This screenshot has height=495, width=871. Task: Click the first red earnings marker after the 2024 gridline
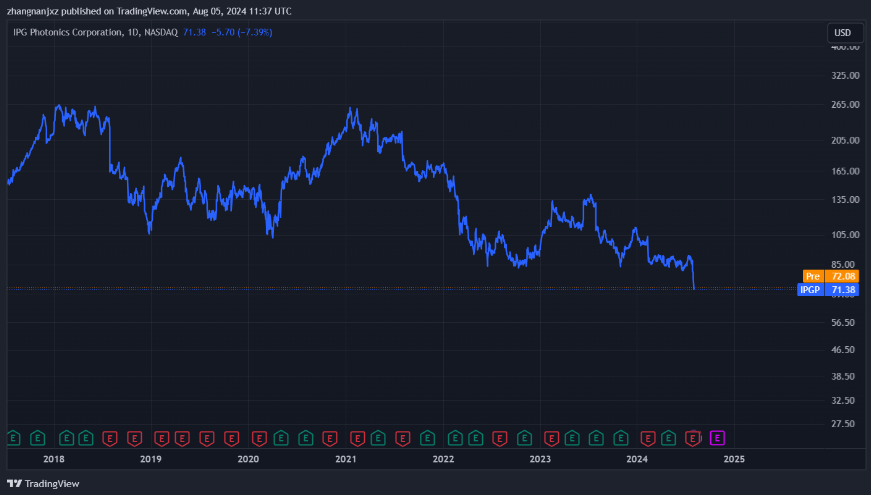tap(648, 438)
